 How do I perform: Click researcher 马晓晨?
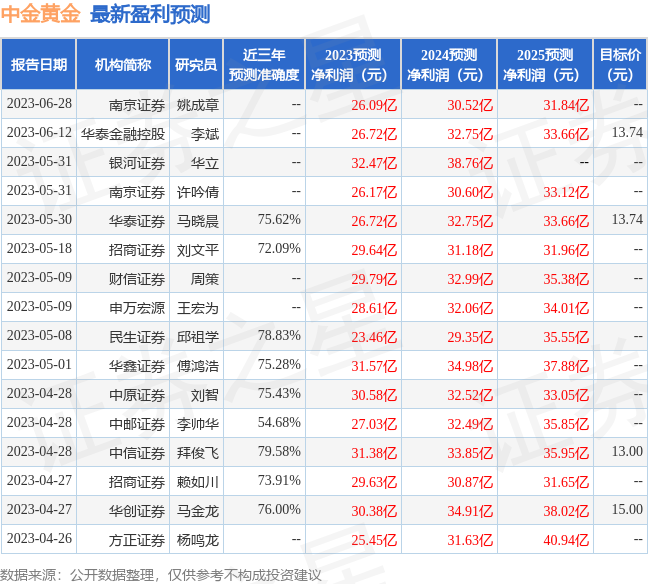pyautogui.click(x=198, y=221)
